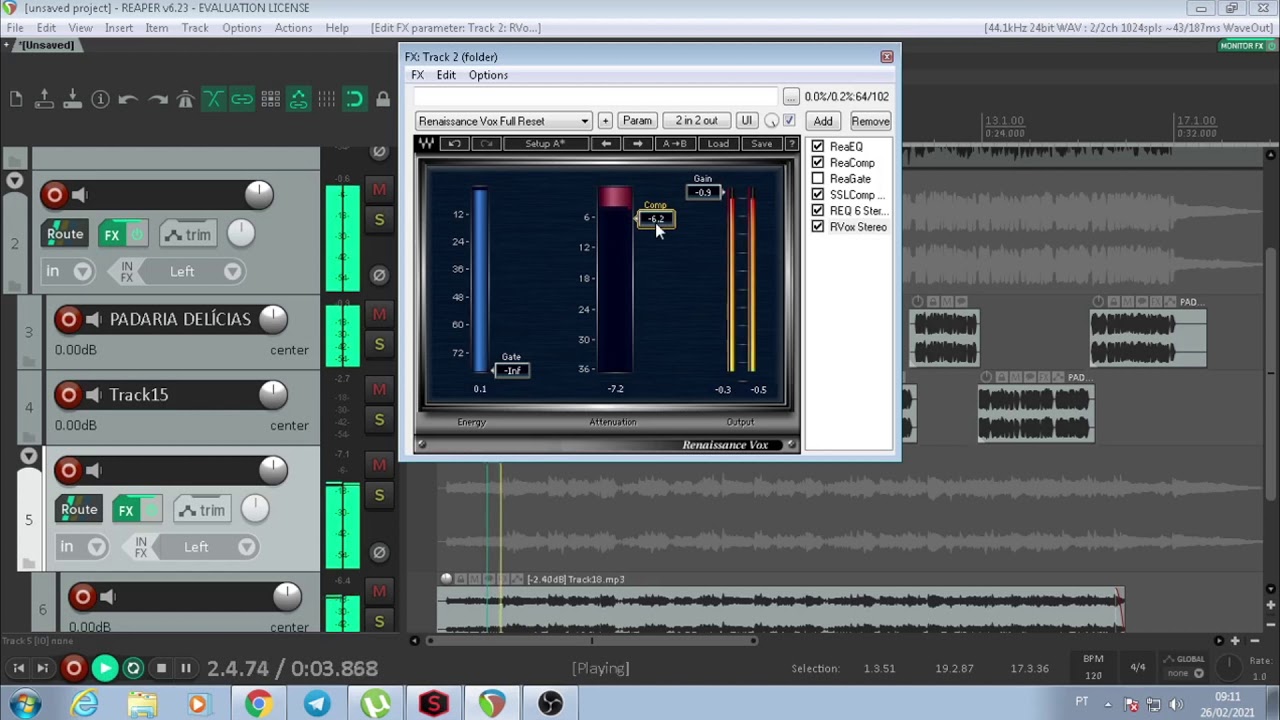Pause playback in transport bar

[186, 668]
